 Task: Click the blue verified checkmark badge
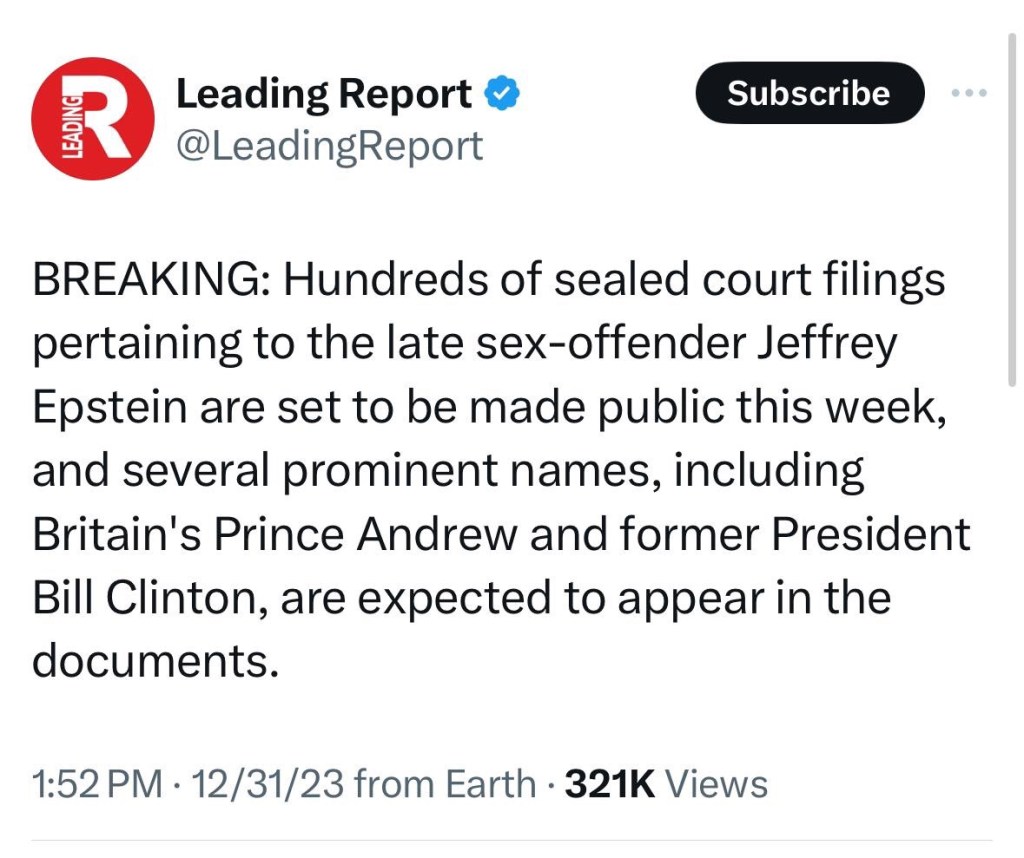tap(502, 94)
